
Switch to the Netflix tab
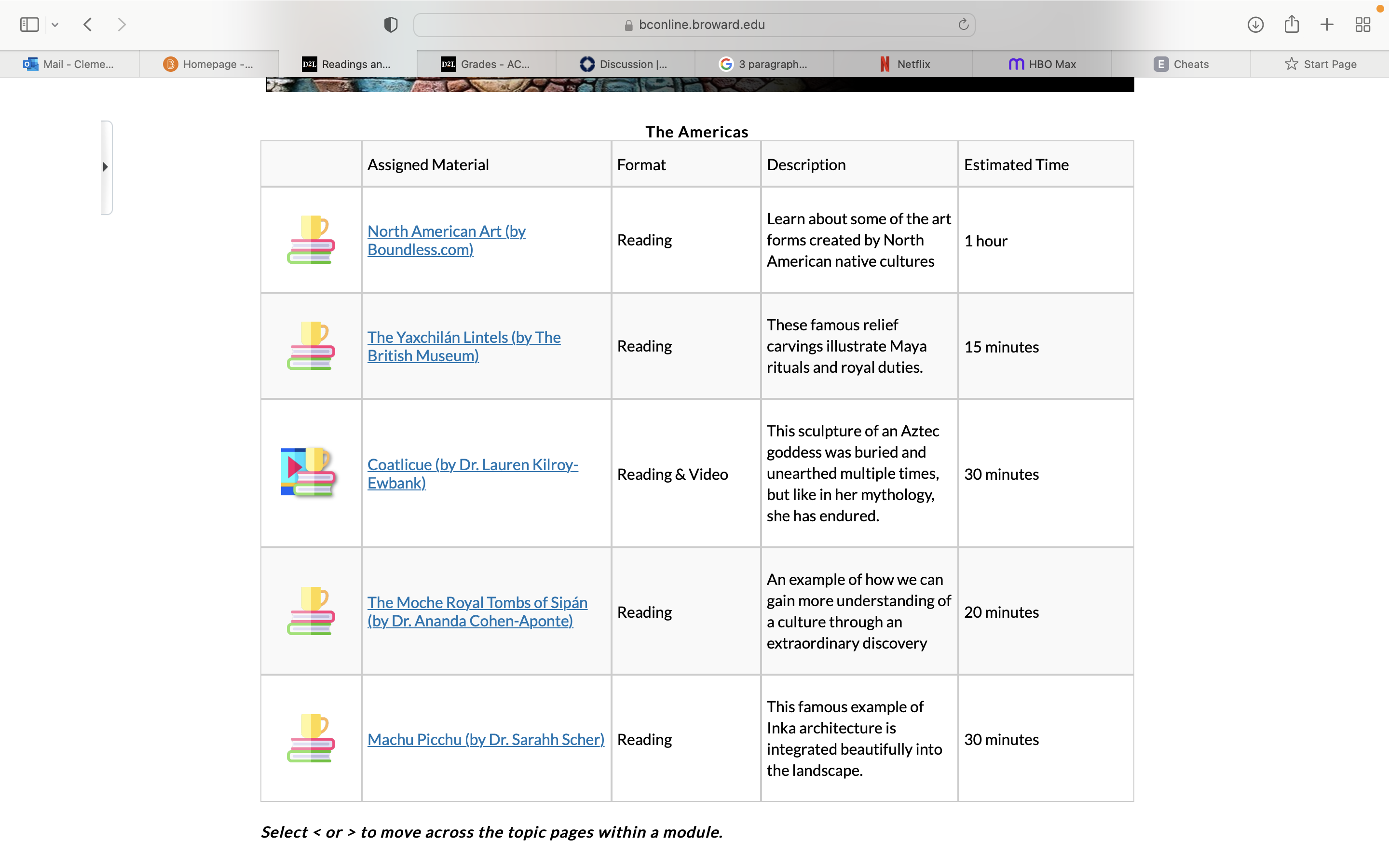[903, 64]
